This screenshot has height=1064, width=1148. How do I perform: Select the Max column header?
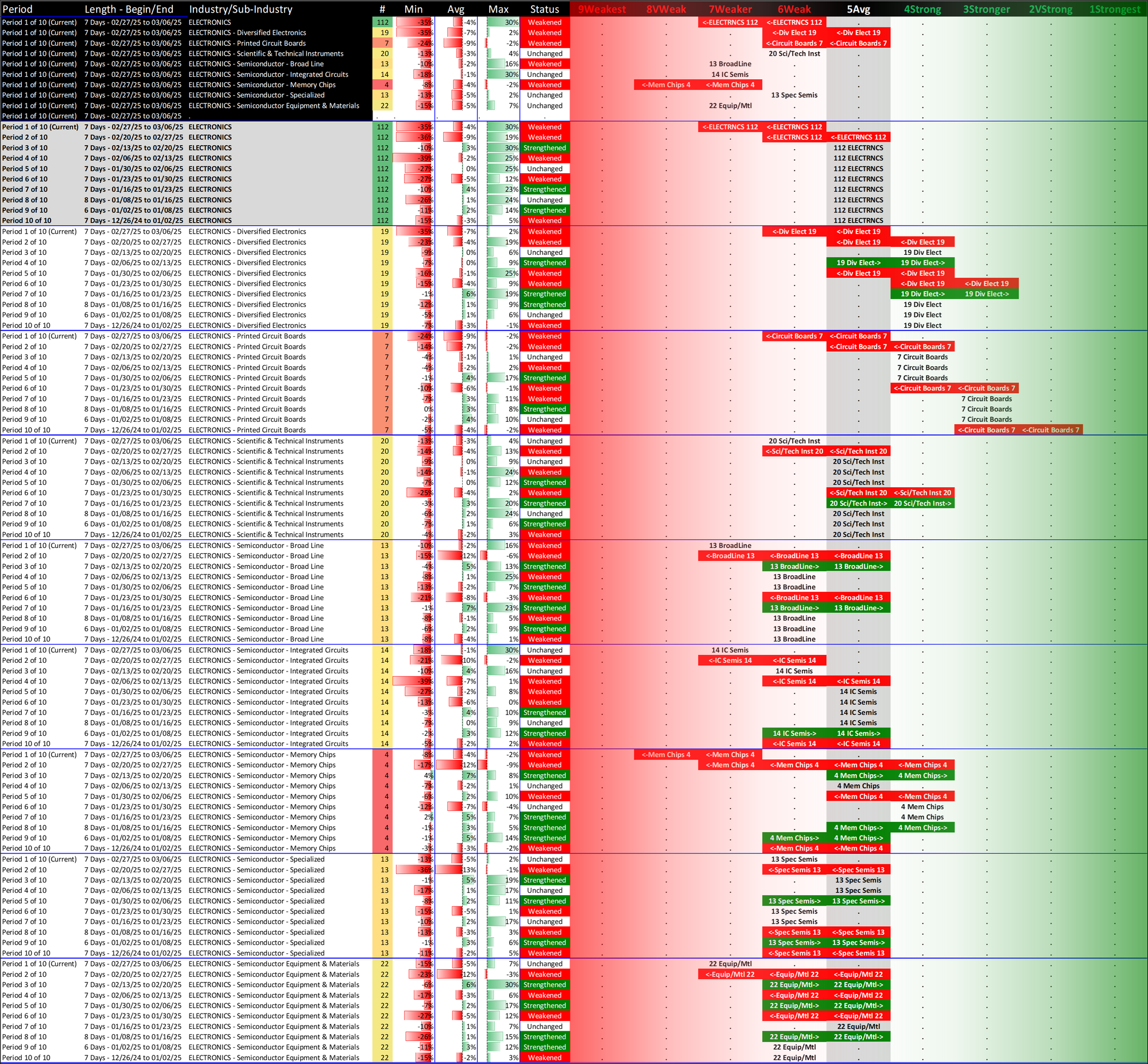tap(498, 9)
